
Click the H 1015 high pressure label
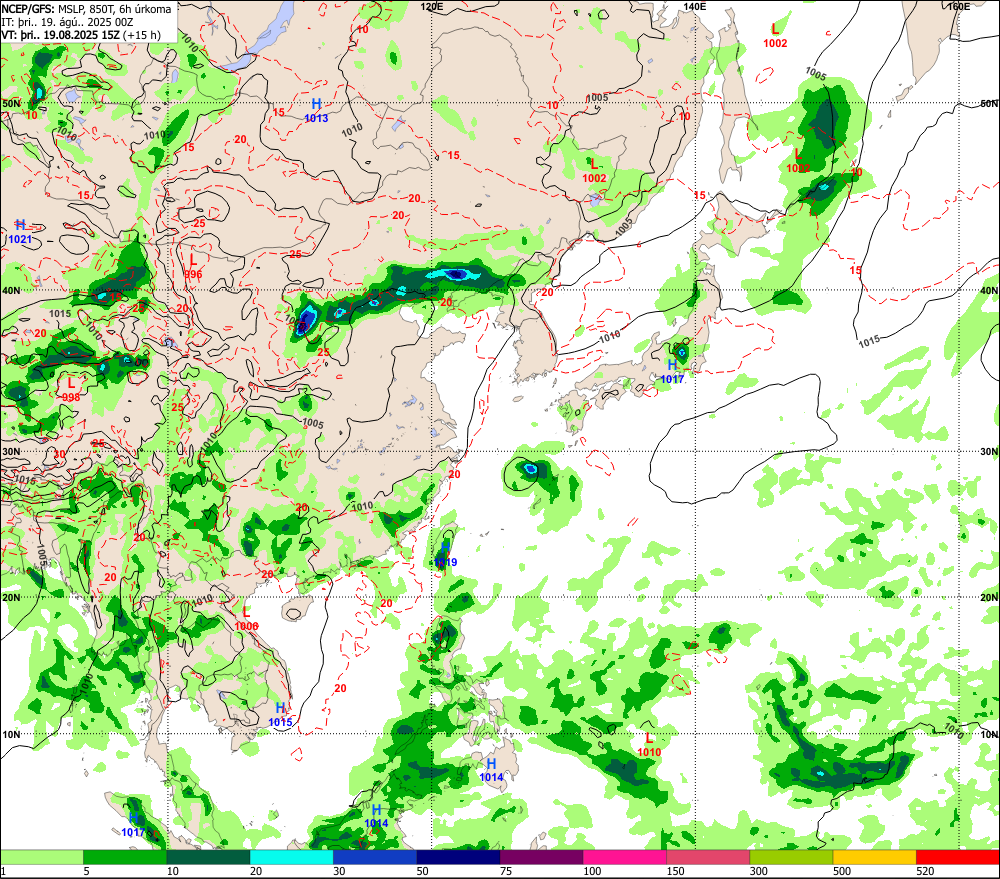(x=281, y=715)
